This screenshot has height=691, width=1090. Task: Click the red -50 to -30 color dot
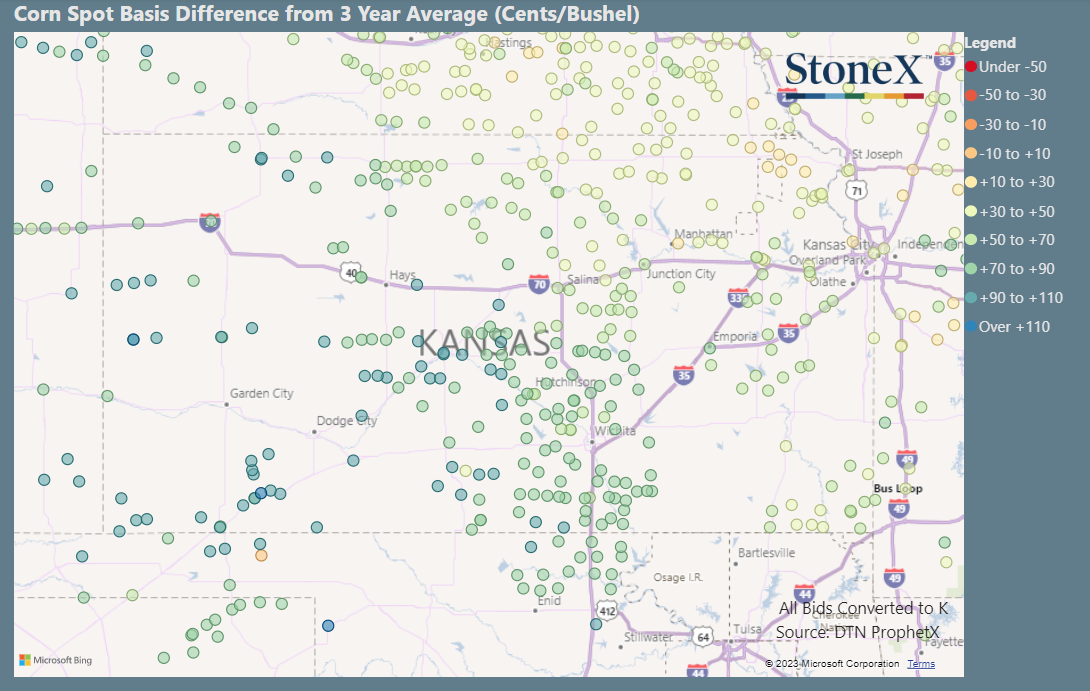tap(971, 96)
